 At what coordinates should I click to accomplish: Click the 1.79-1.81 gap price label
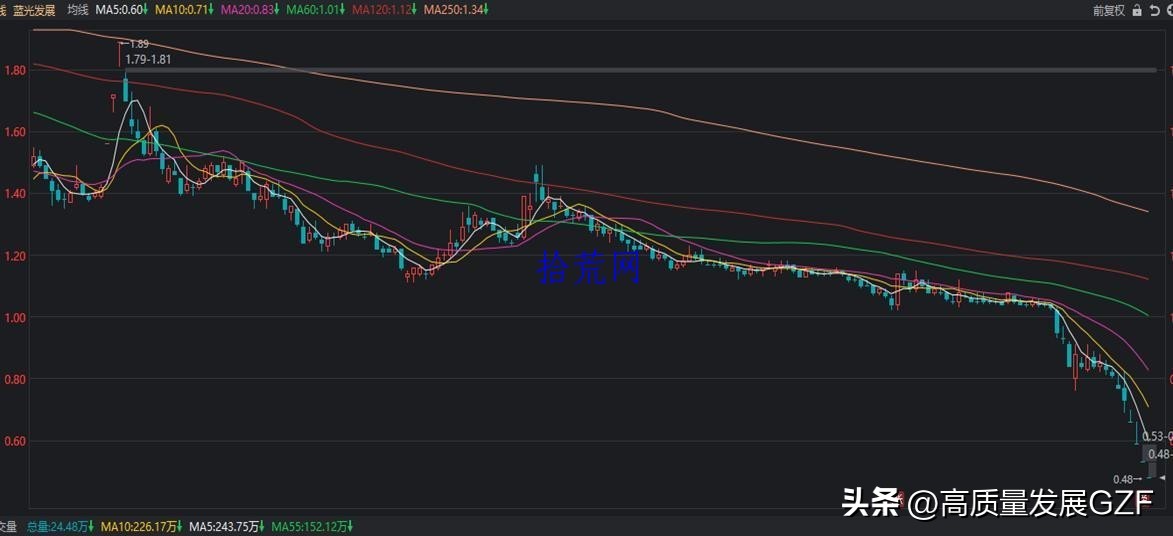148,59
